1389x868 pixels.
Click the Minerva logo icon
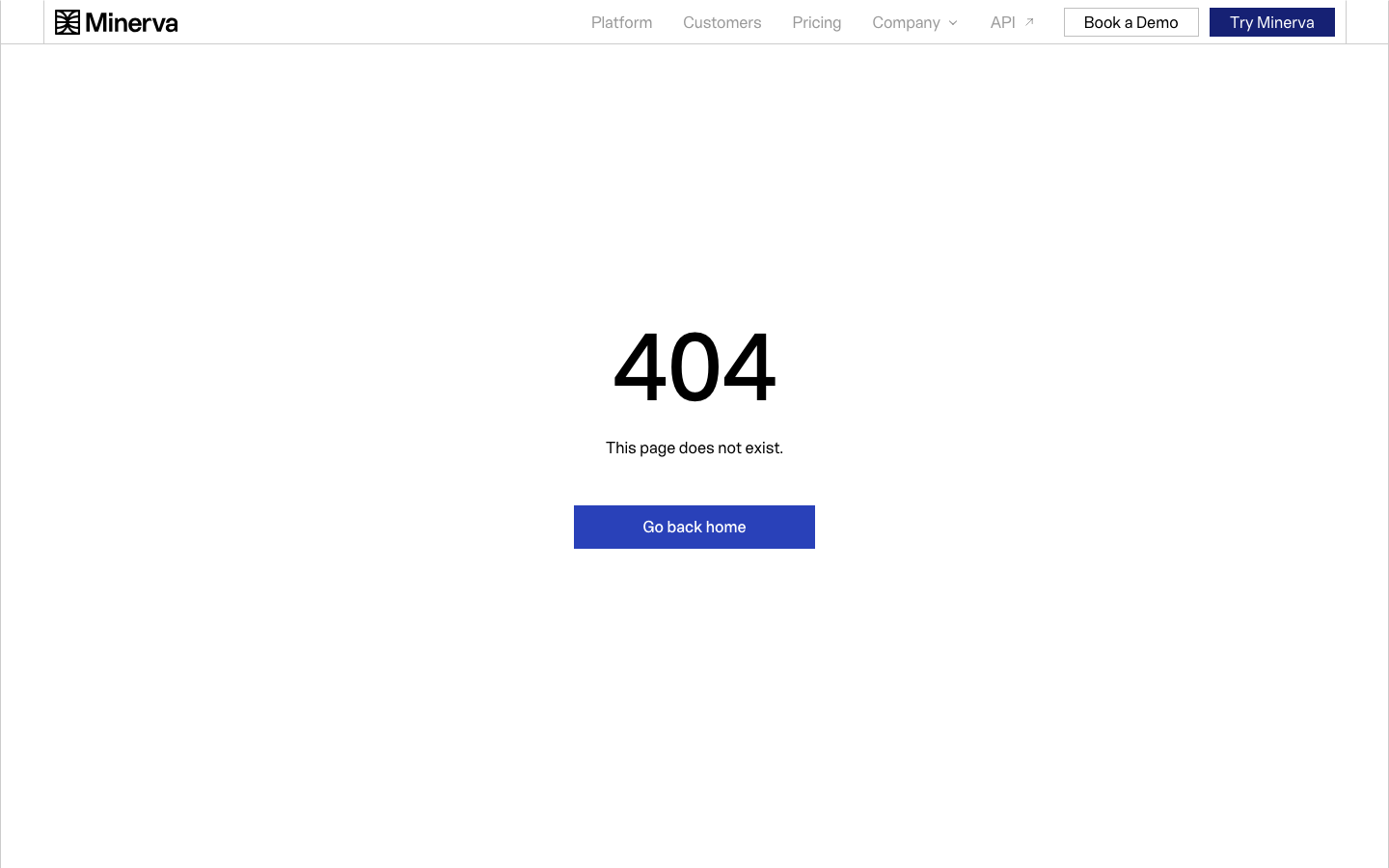68,22
